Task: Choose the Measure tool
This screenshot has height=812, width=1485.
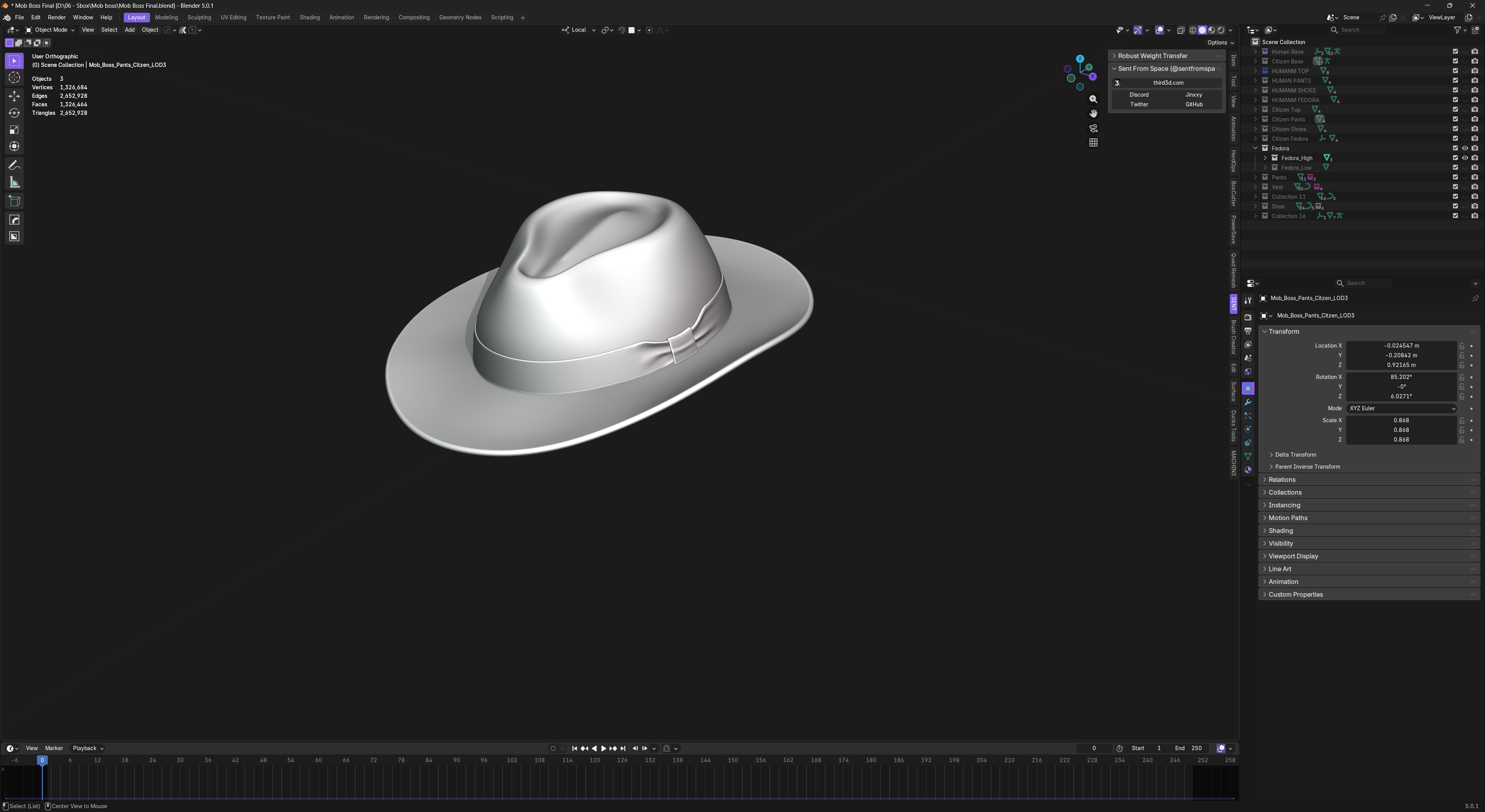Action: (x=14, y=183)
